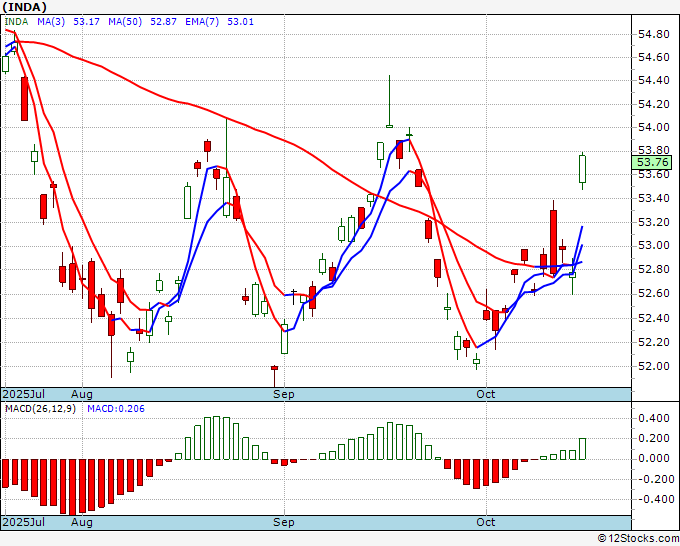The height and width of the screenshot is (546, 680).
Task: Click Sep on the price chart axis
Action: point(284,394)
